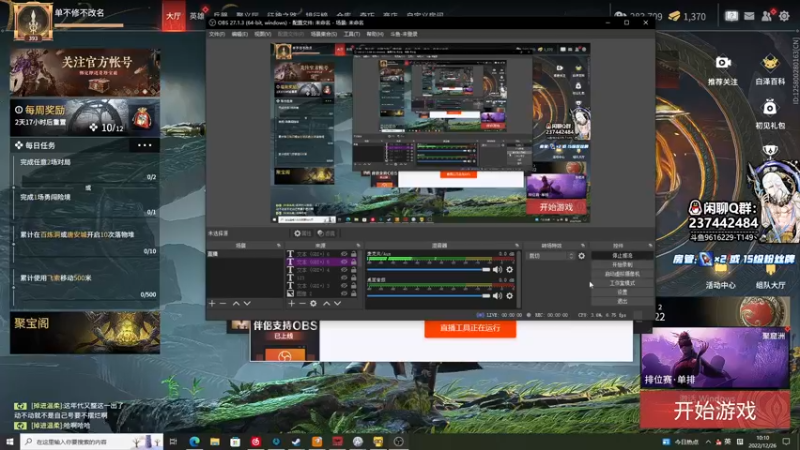Screen dimensions: 800x450
Task: Open the 初见礼包 gift pack icon
Action: pos(770,108)
